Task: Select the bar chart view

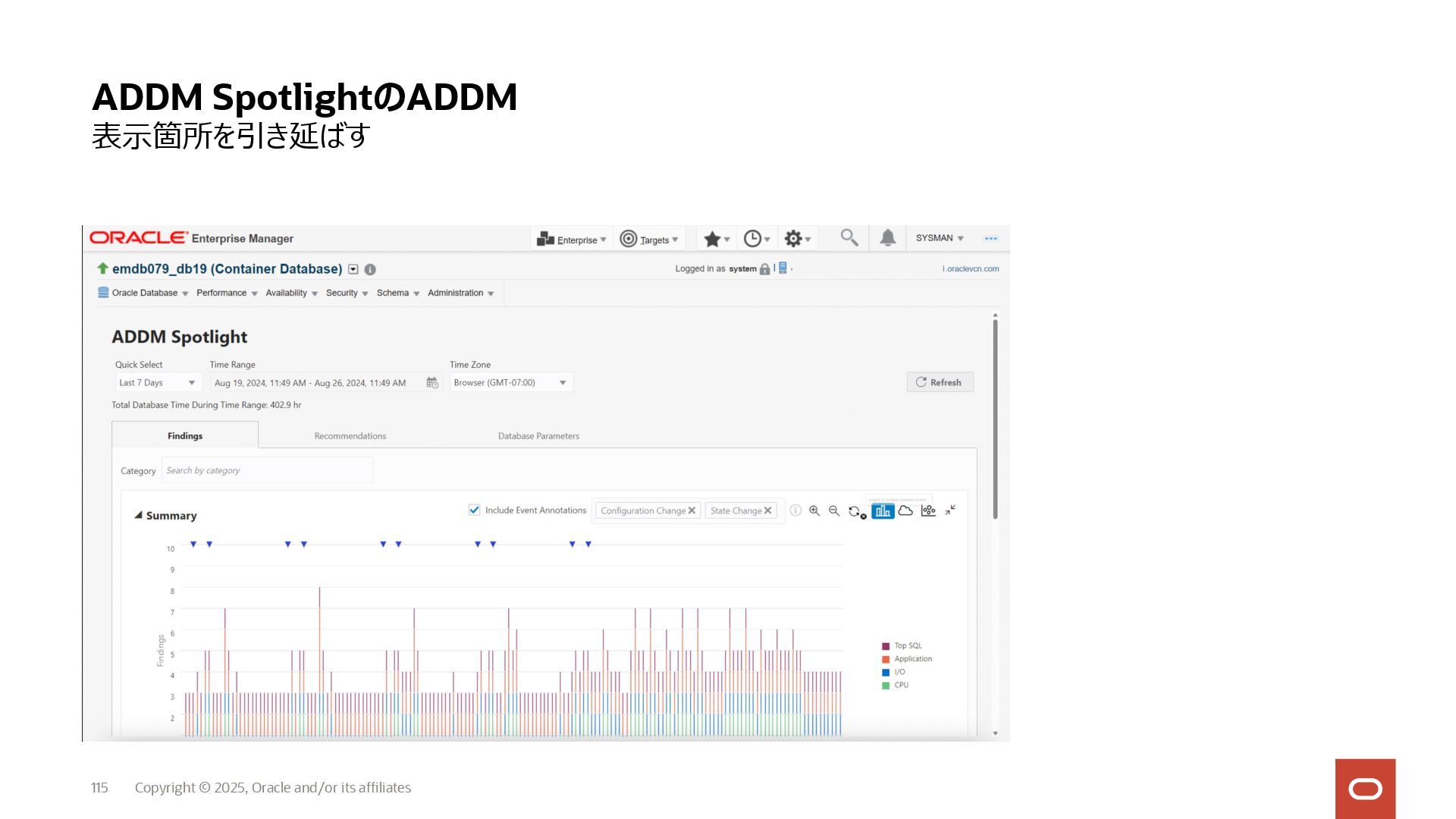Action: 883,511
